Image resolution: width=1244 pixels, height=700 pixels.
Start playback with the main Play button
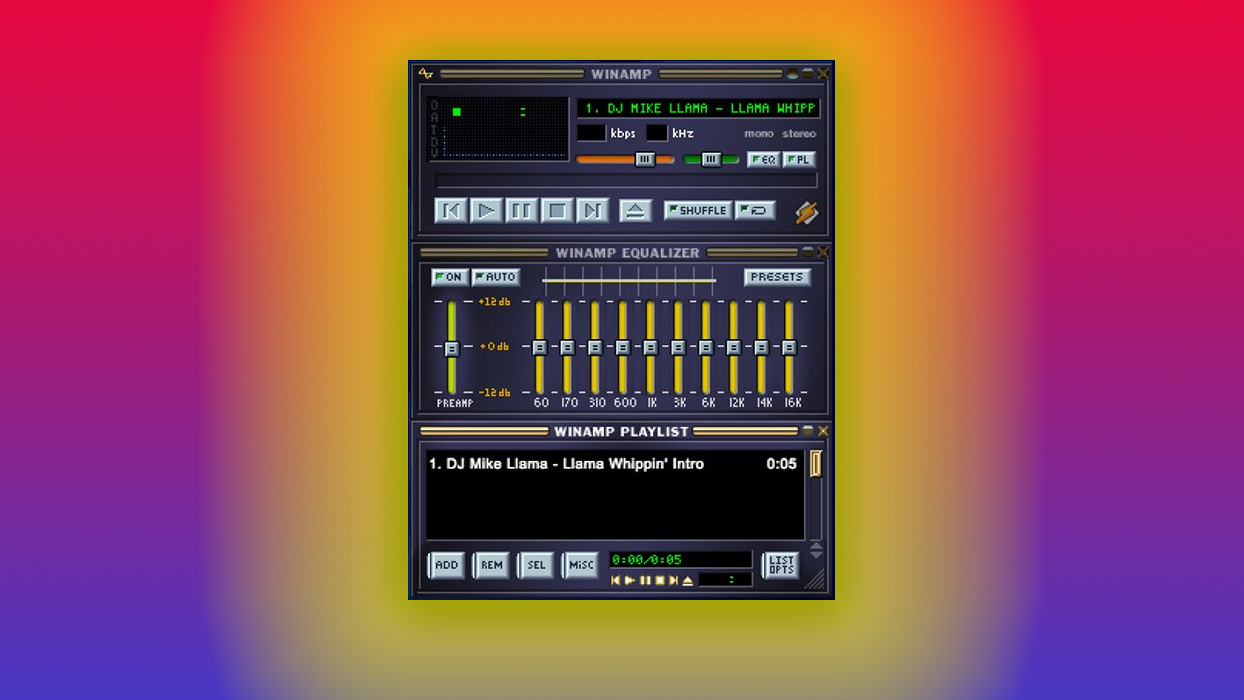(486, 210)
